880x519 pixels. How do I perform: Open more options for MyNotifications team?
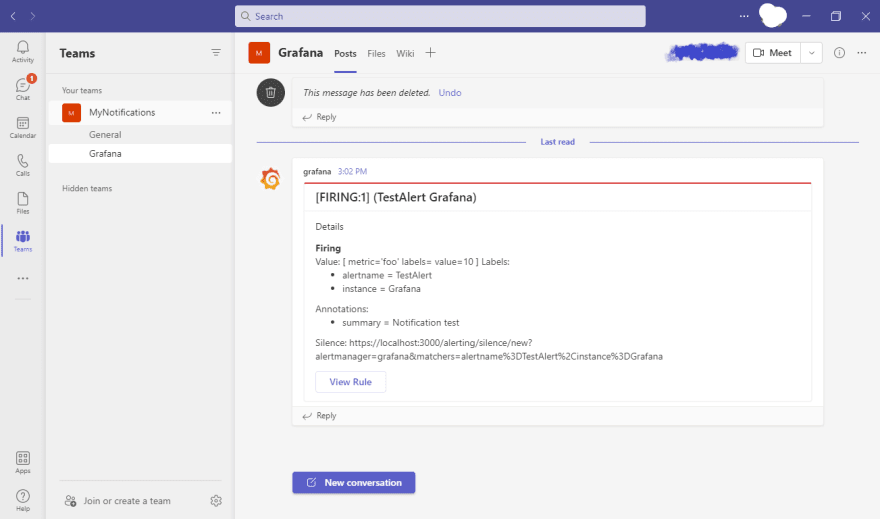216,113
